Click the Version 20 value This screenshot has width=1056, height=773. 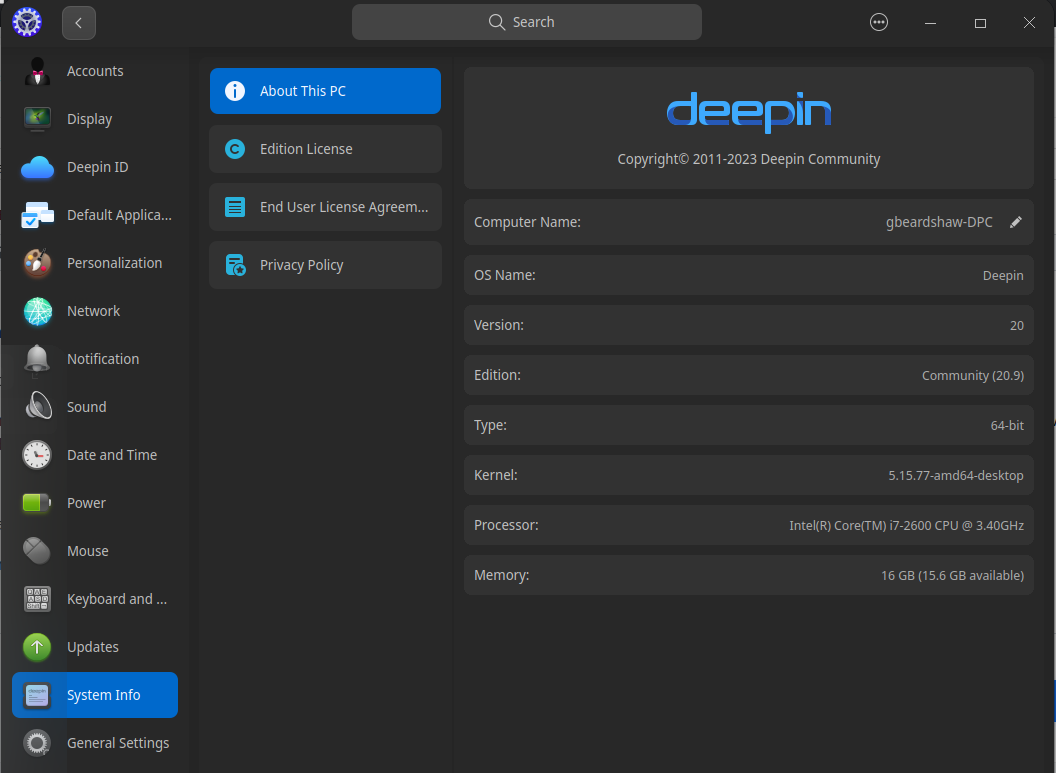click(1016, 326)
